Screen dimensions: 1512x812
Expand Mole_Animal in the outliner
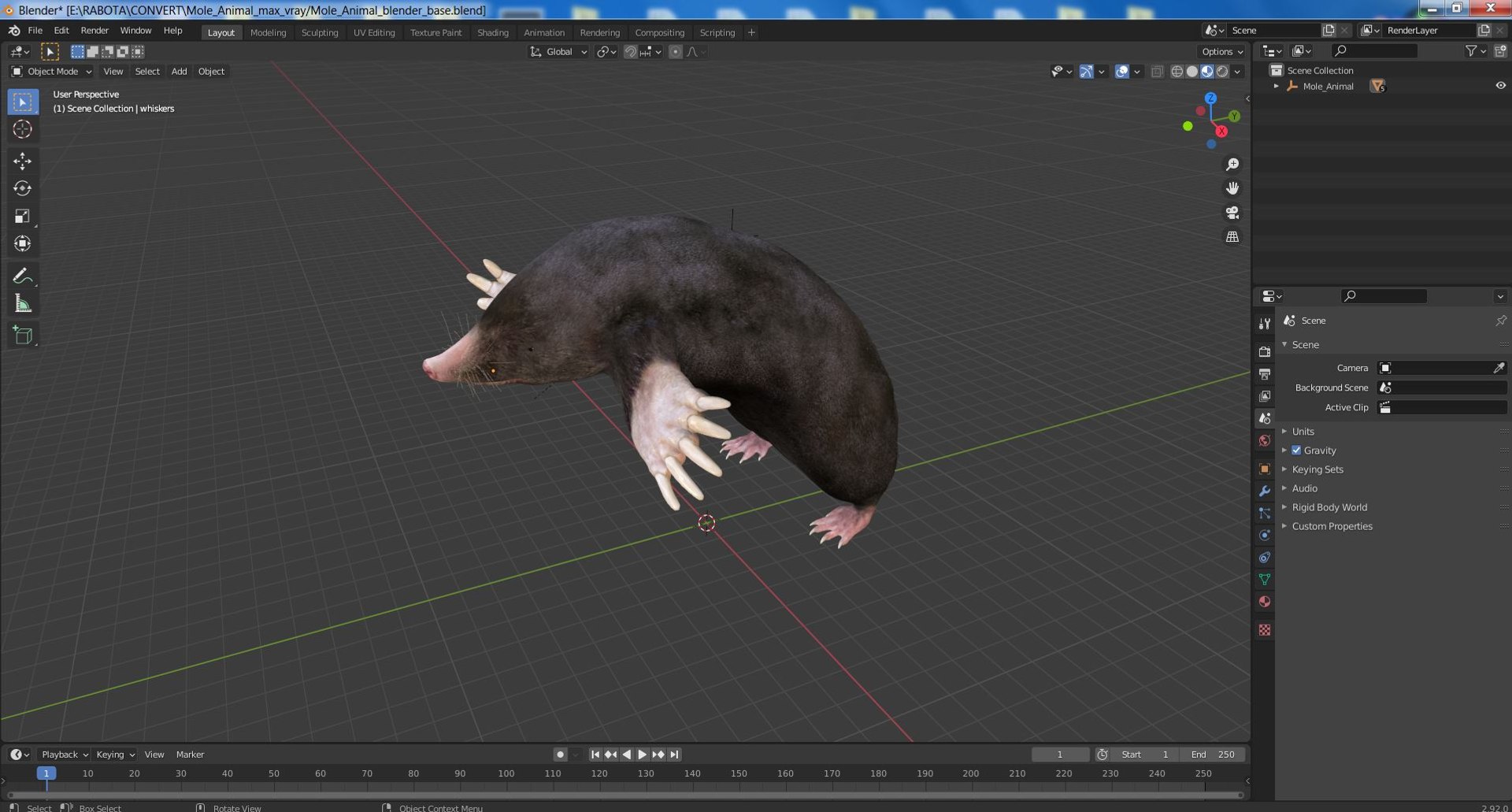tap(1276, 87)
